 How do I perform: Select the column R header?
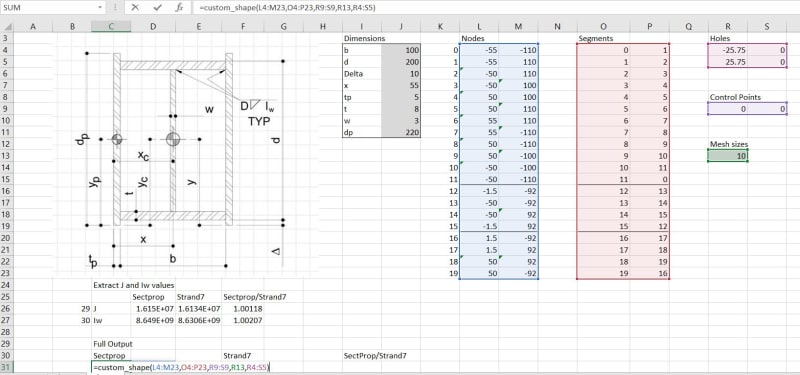728,27
